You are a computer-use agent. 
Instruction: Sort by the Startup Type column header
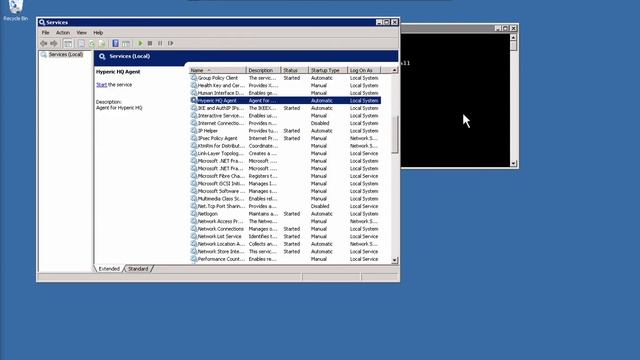[328, 70]
